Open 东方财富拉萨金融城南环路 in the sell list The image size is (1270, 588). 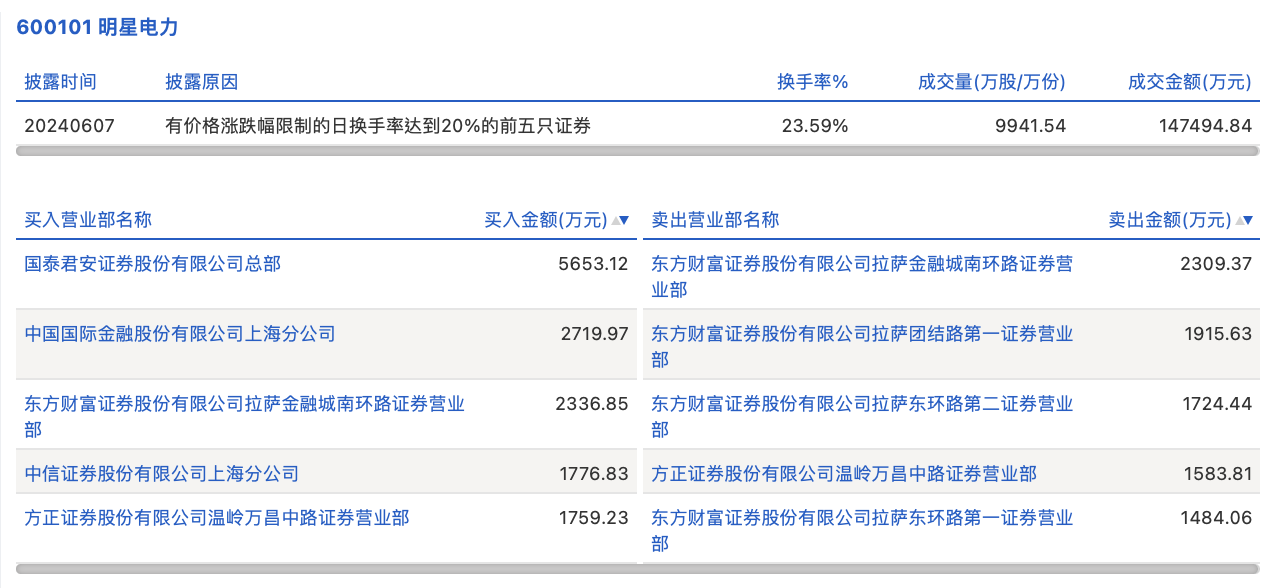(x=861, y=264)
